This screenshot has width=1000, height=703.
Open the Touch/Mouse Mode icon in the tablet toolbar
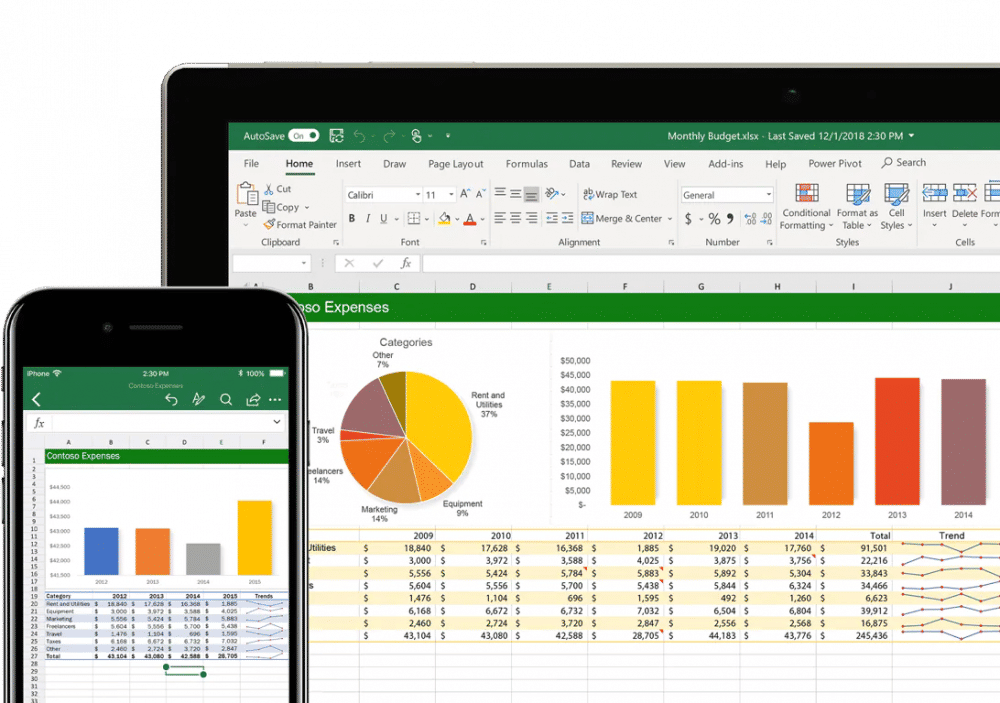[416, 136]
